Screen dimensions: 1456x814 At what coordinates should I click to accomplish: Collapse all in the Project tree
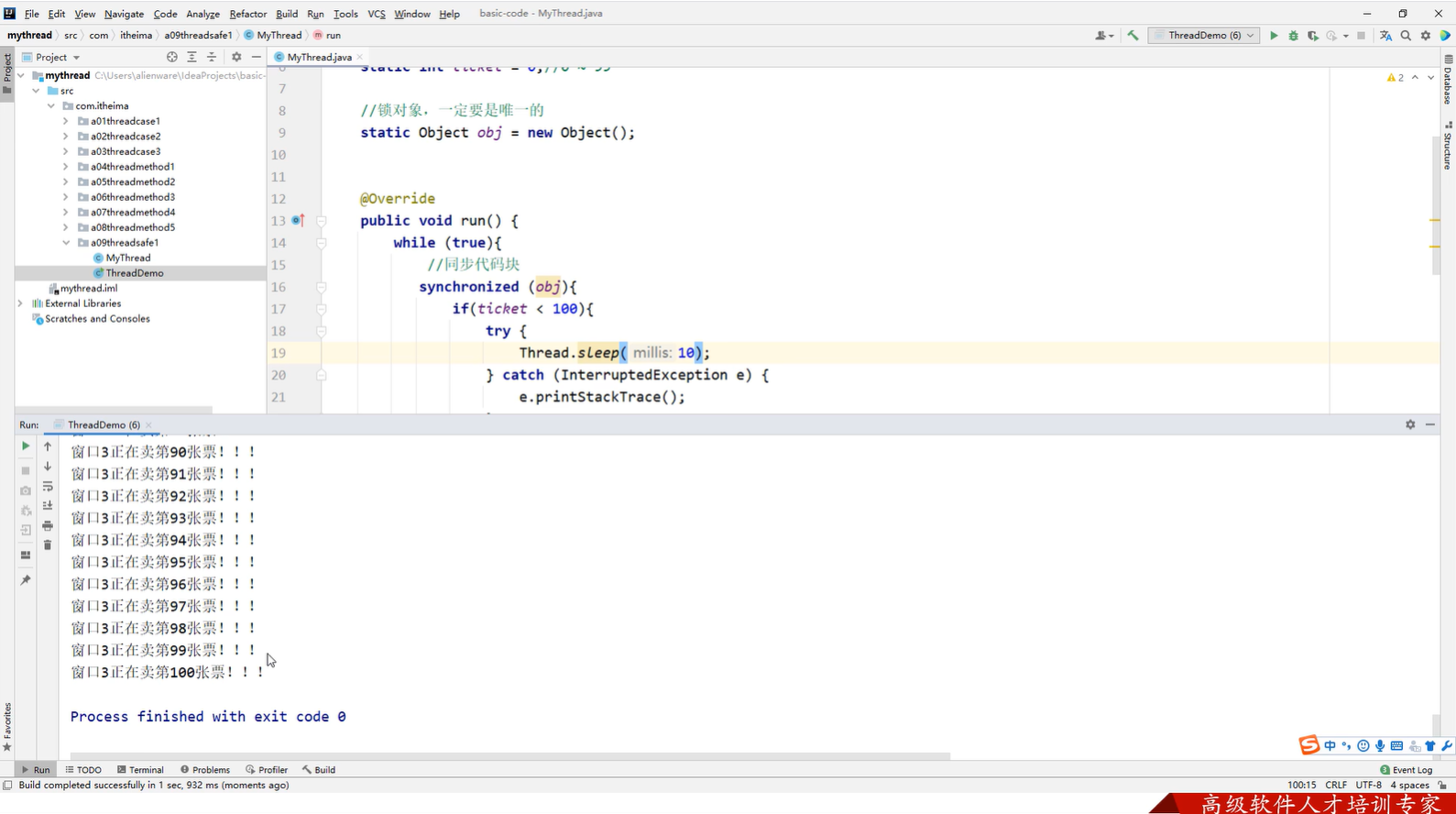tap(212, 57)
